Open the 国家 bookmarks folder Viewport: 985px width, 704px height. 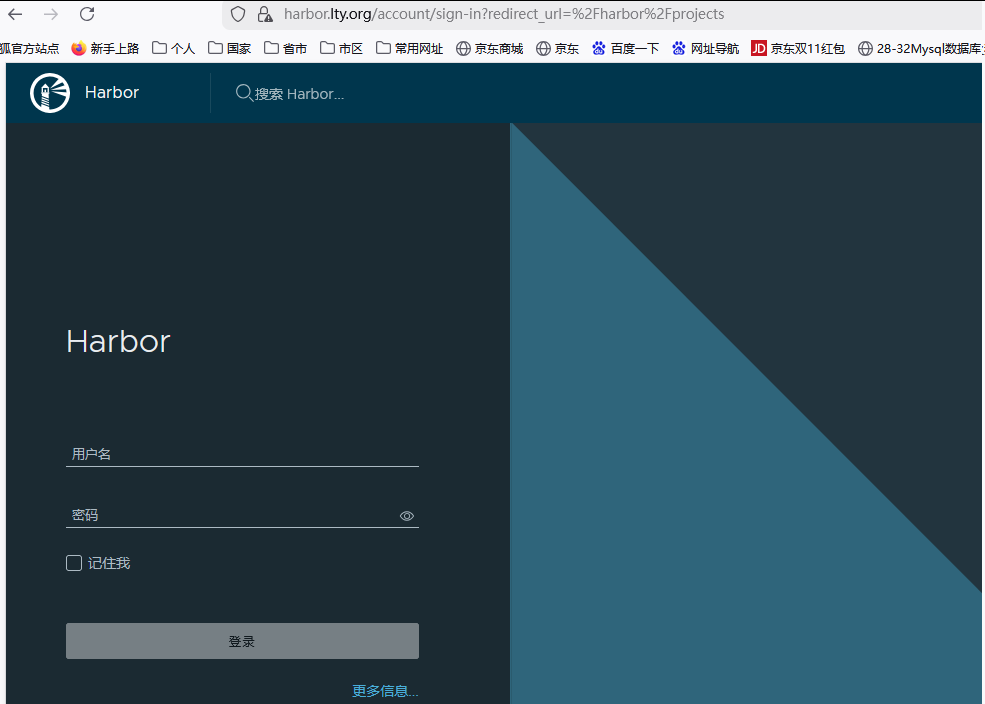(229, 48)
